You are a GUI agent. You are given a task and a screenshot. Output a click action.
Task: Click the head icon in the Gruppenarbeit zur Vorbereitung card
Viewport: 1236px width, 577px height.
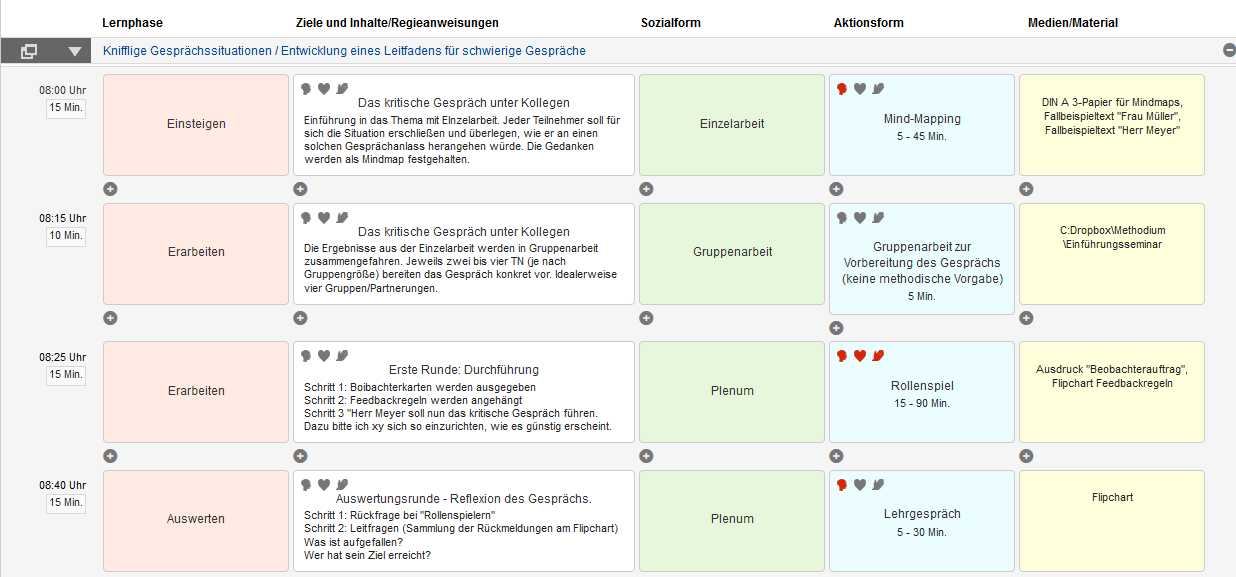(842, 217)
